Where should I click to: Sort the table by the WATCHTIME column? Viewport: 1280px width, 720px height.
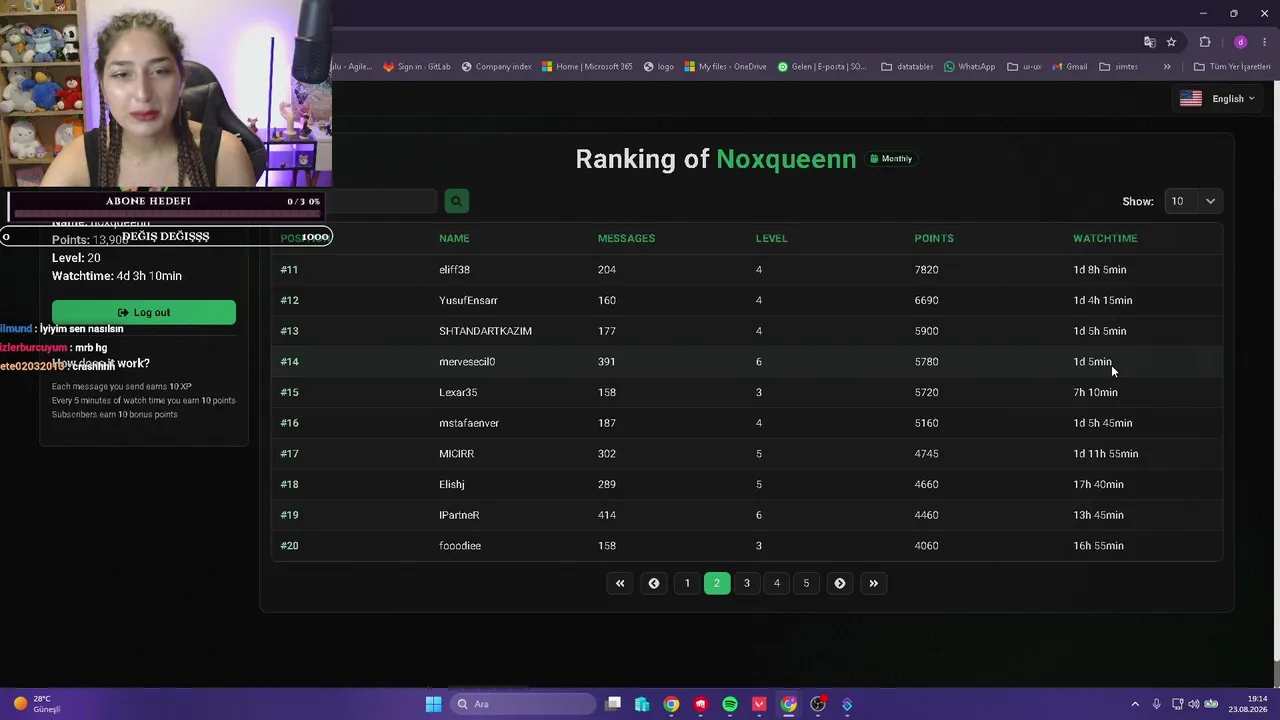(1105, 238)
